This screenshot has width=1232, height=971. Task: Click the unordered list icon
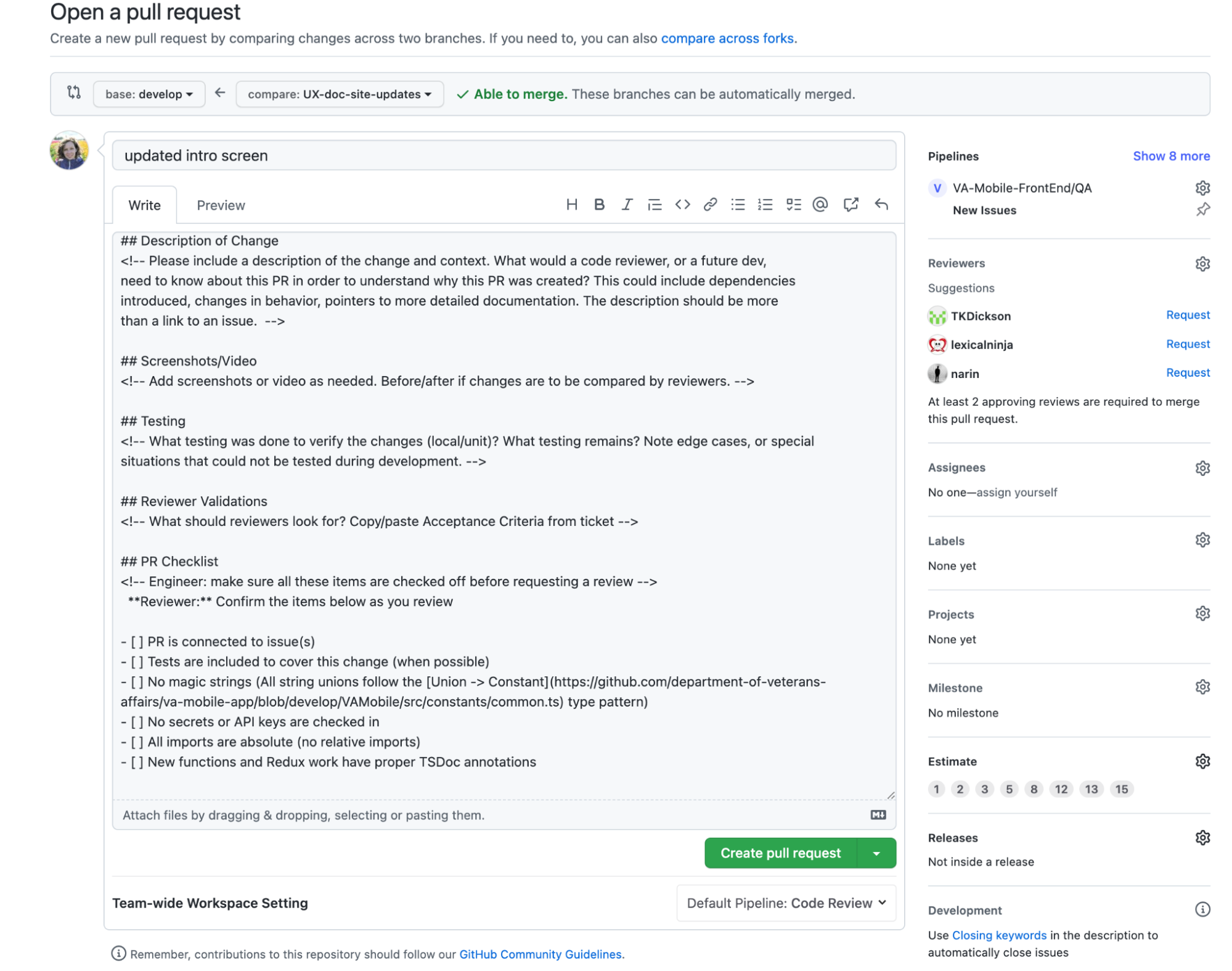point(739,204)
